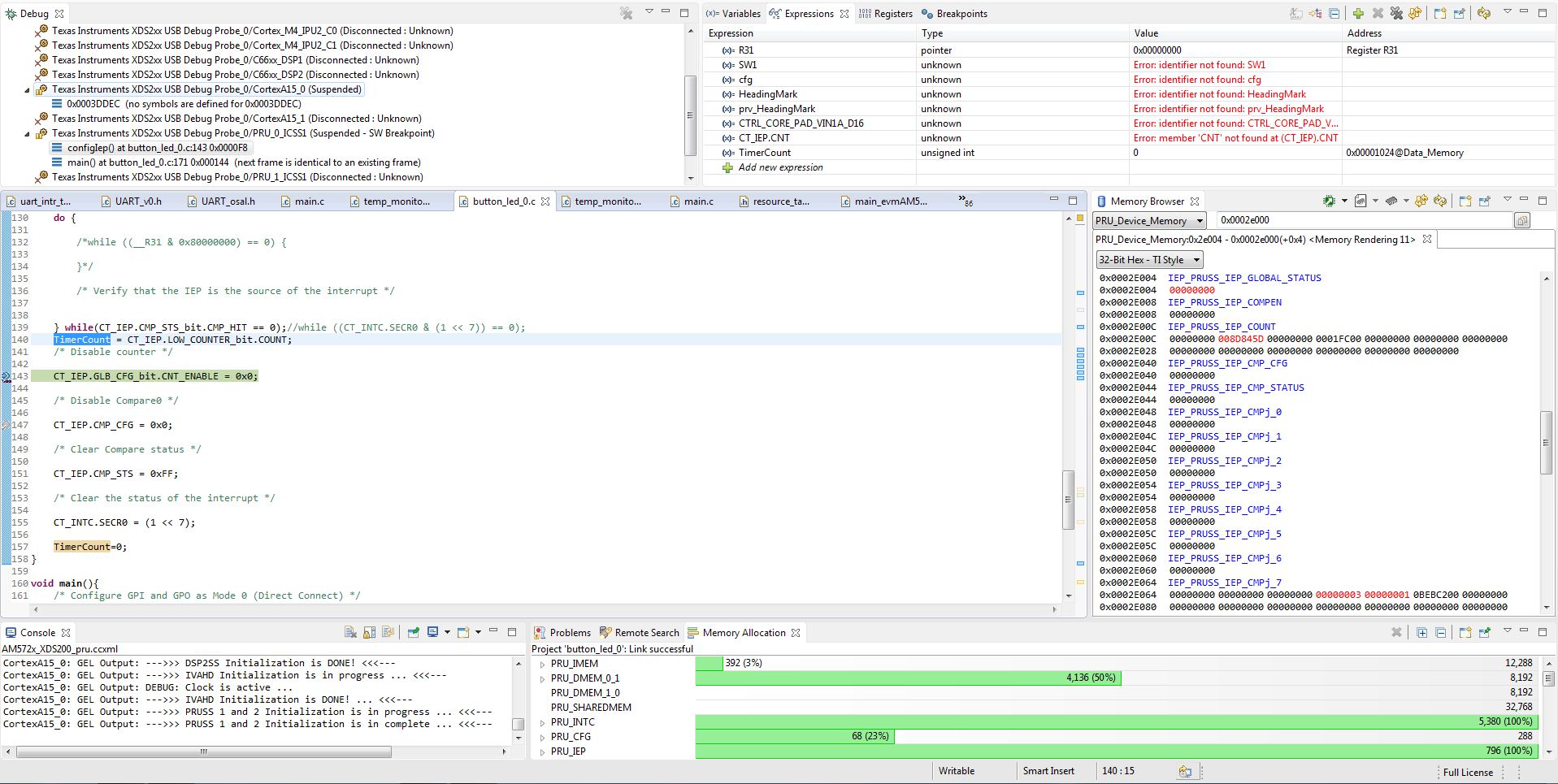Collapse the PRU_0_ICSS1 (Suspended) debug node
Screen dimensions: 1558x784
pyautogui.click(x=27, y=134)
